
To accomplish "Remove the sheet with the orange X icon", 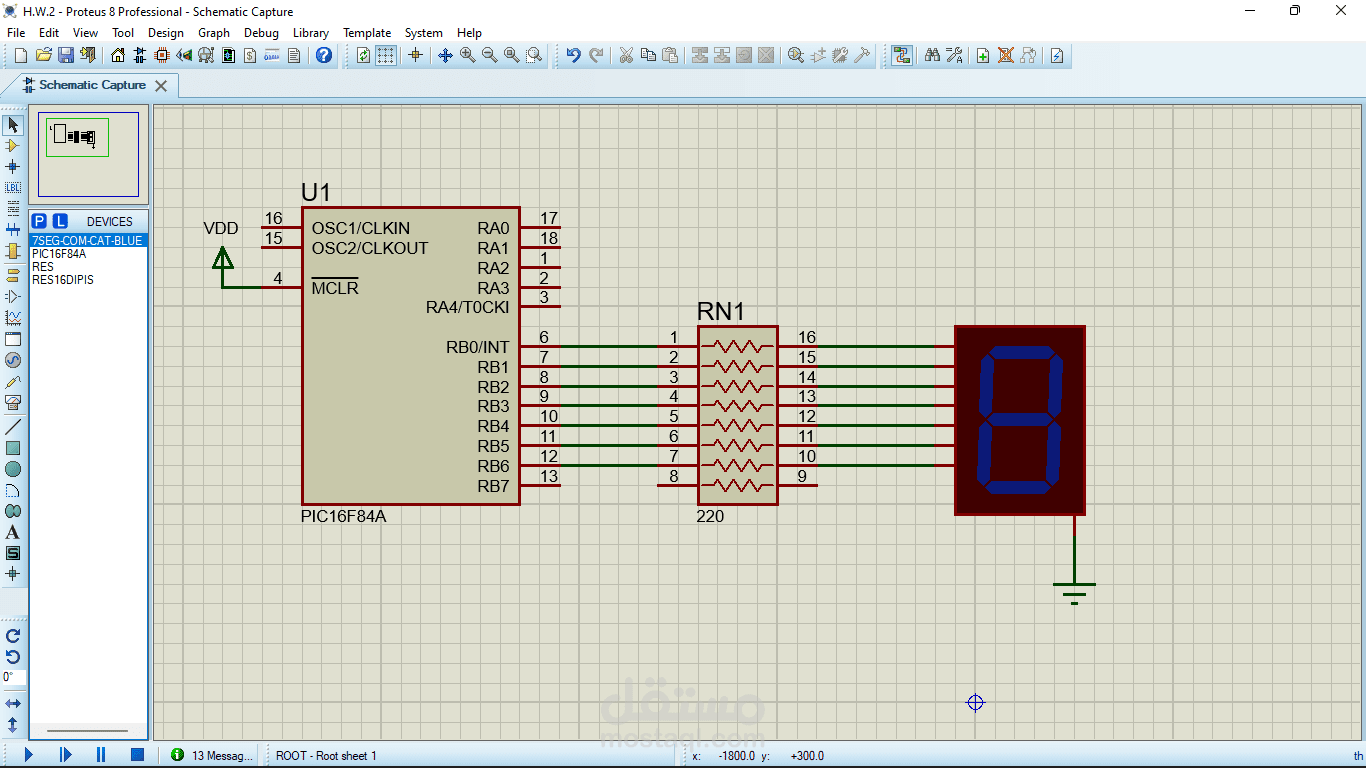I will coord(1005,55).
